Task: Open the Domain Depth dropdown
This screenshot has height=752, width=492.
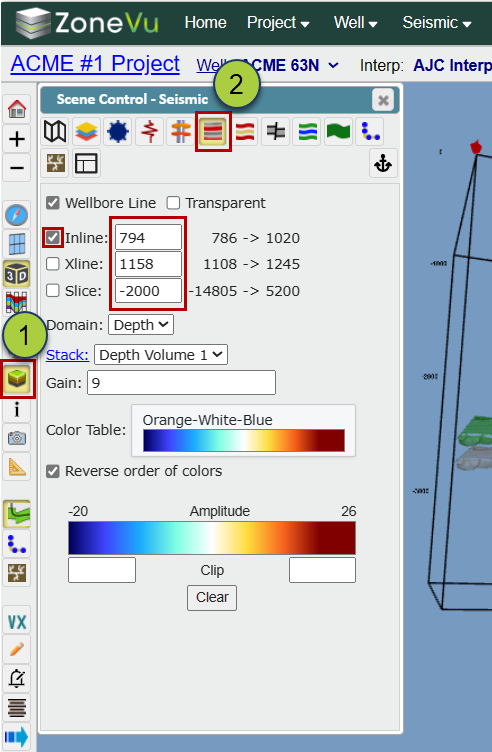Action: pyautogui.click(x=141, y=325)
